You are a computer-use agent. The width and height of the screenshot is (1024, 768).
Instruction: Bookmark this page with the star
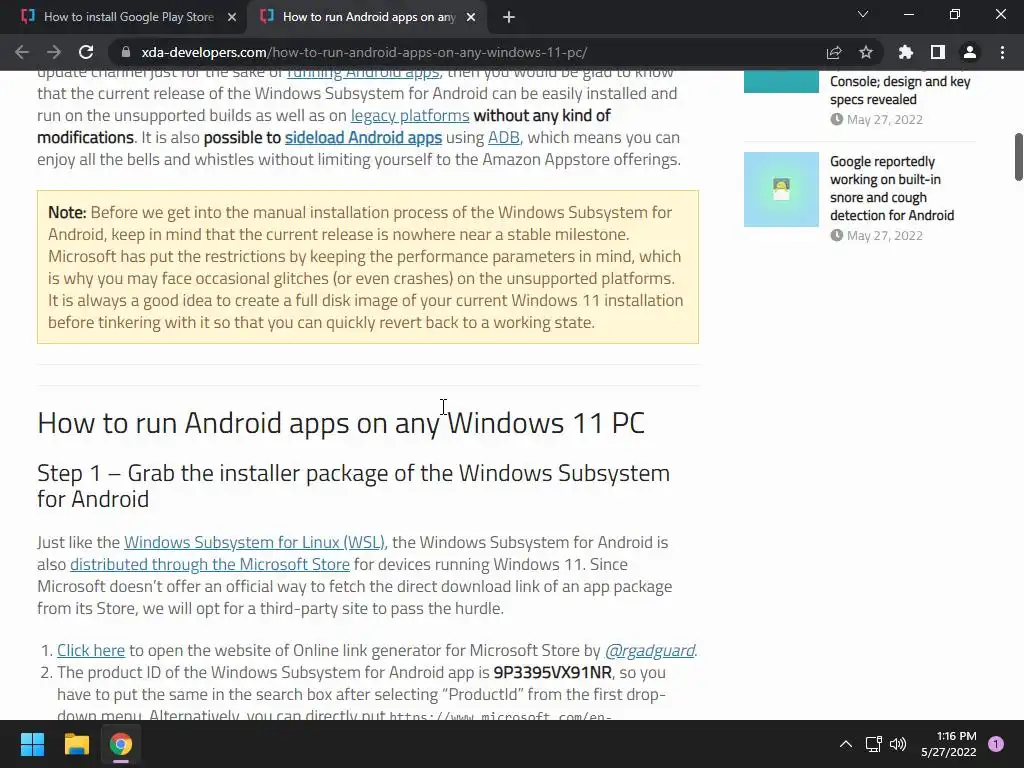pyautogui.click(x=866, y=52)
